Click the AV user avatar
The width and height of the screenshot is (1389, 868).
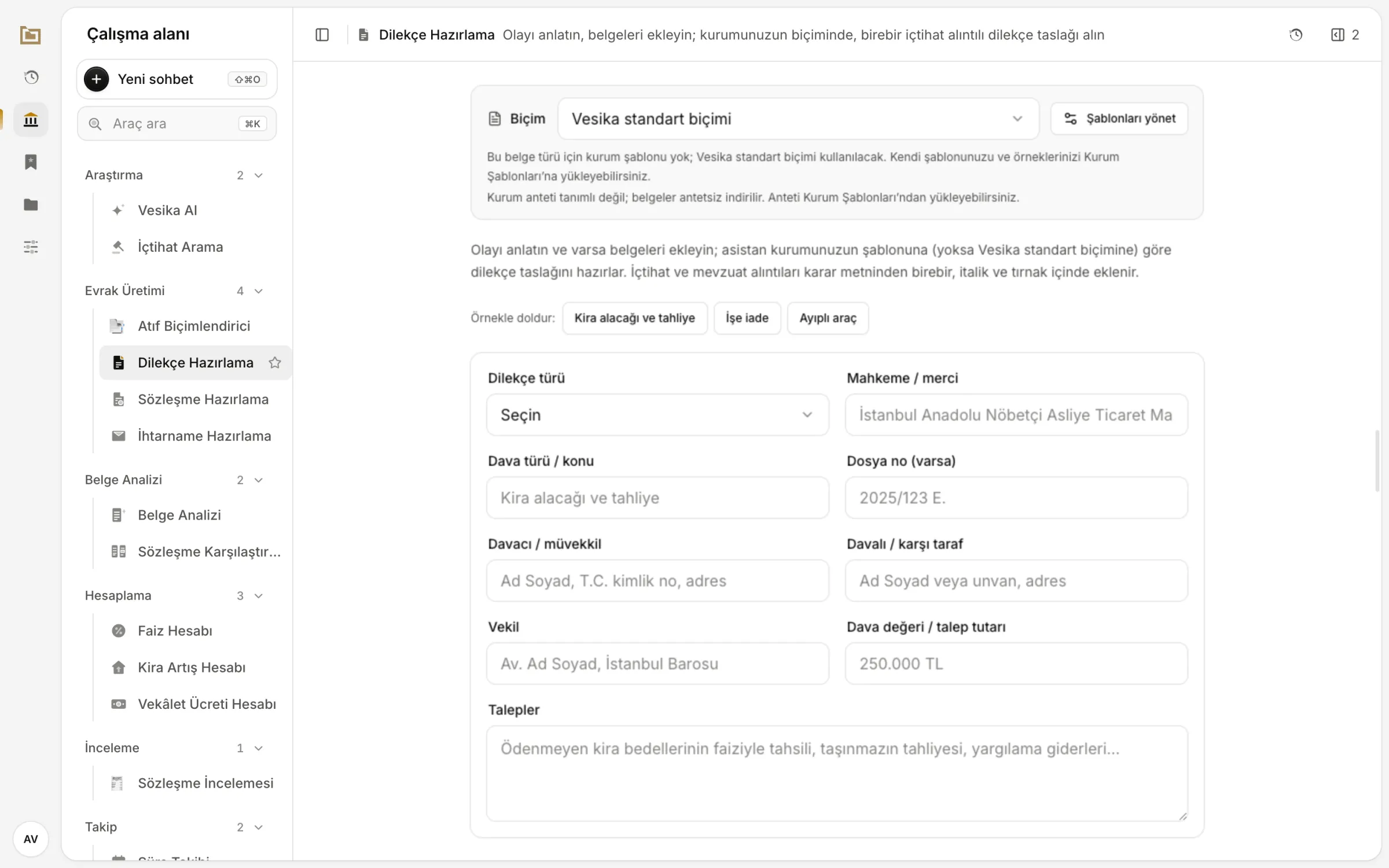(31, 839)
